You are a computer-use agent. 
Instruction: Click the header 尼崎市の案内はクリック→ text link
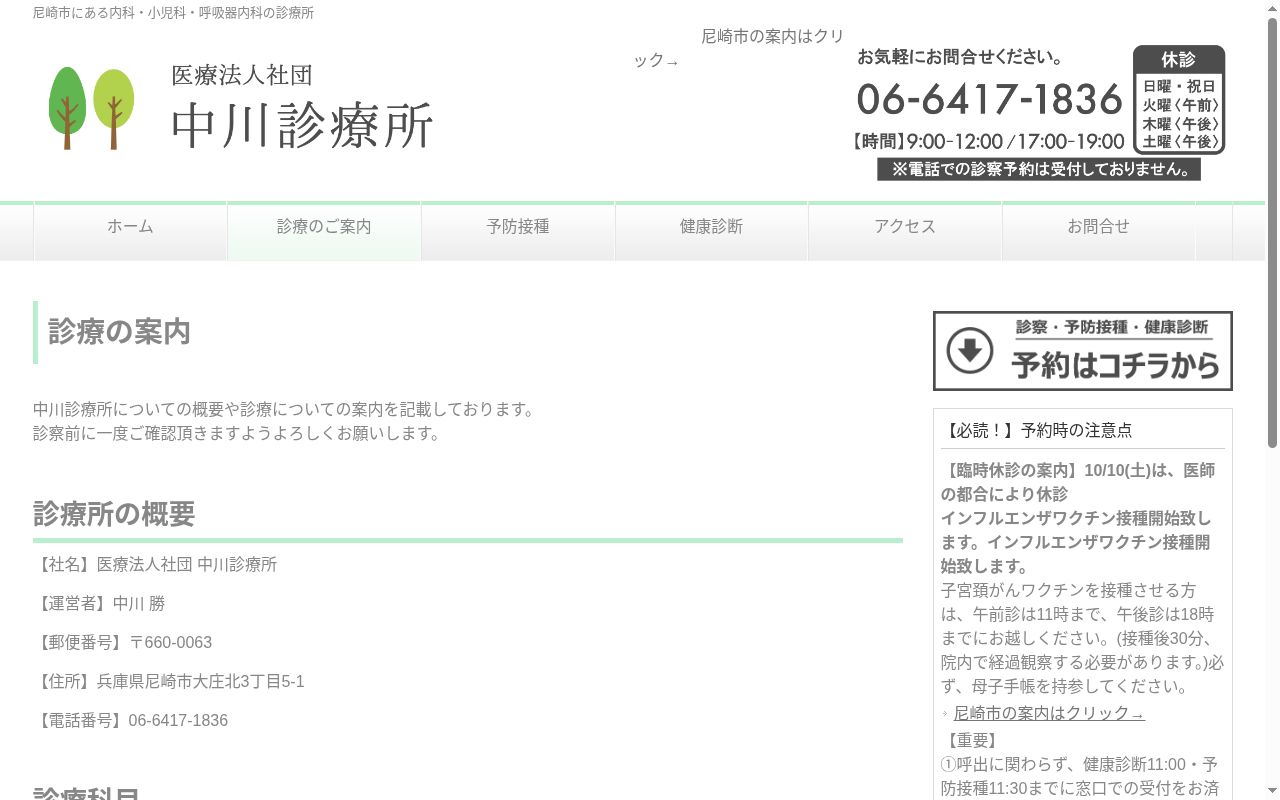coord(740,48)
